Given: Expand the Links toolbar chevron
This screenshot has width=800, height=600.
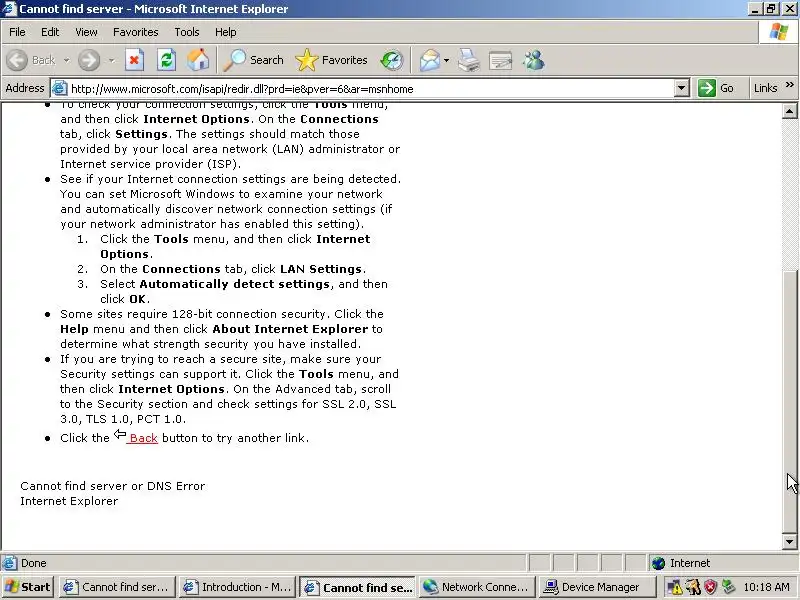Looking at the screenshot, I should click(x=790, y=85).
